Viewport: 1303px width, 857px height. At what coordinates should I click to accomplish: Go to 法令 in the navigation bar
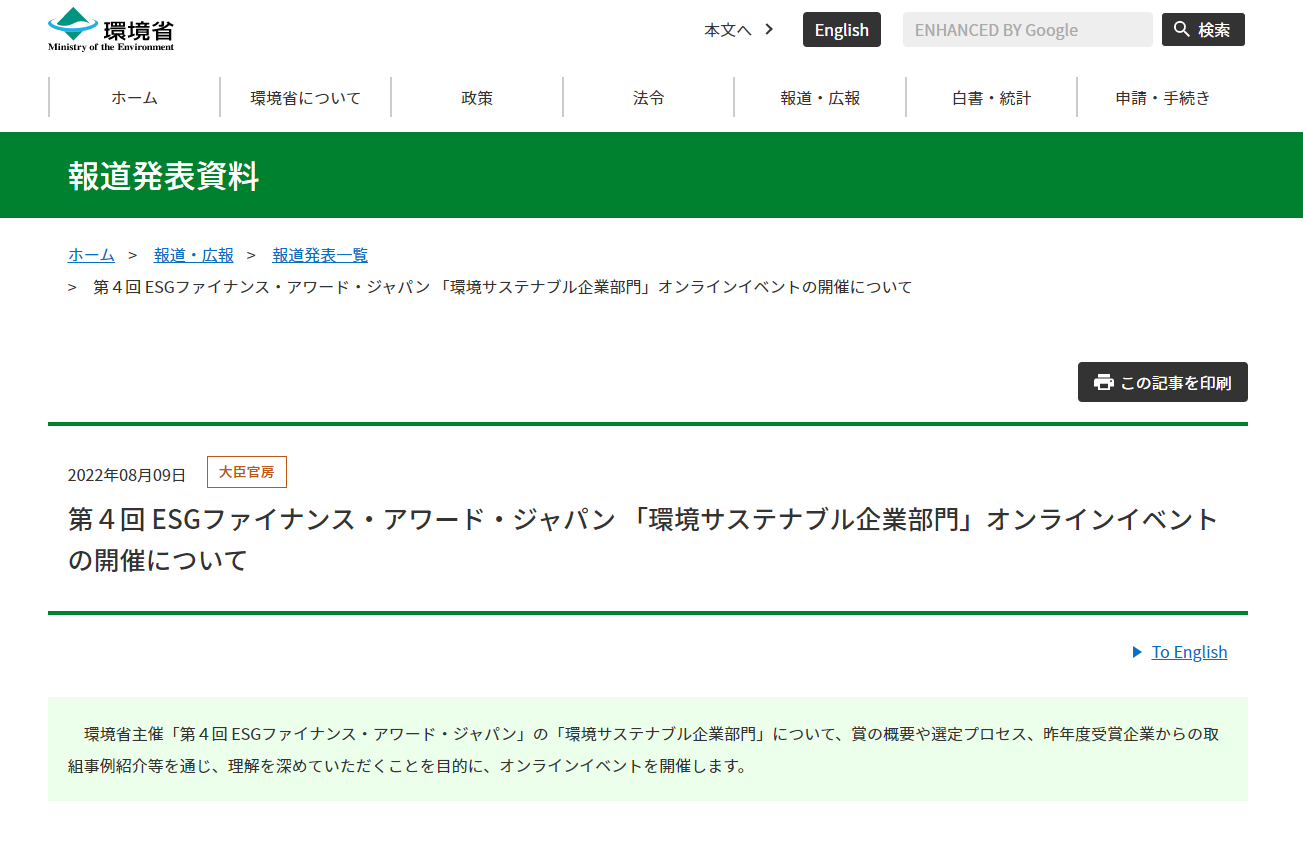coord(649,98)
